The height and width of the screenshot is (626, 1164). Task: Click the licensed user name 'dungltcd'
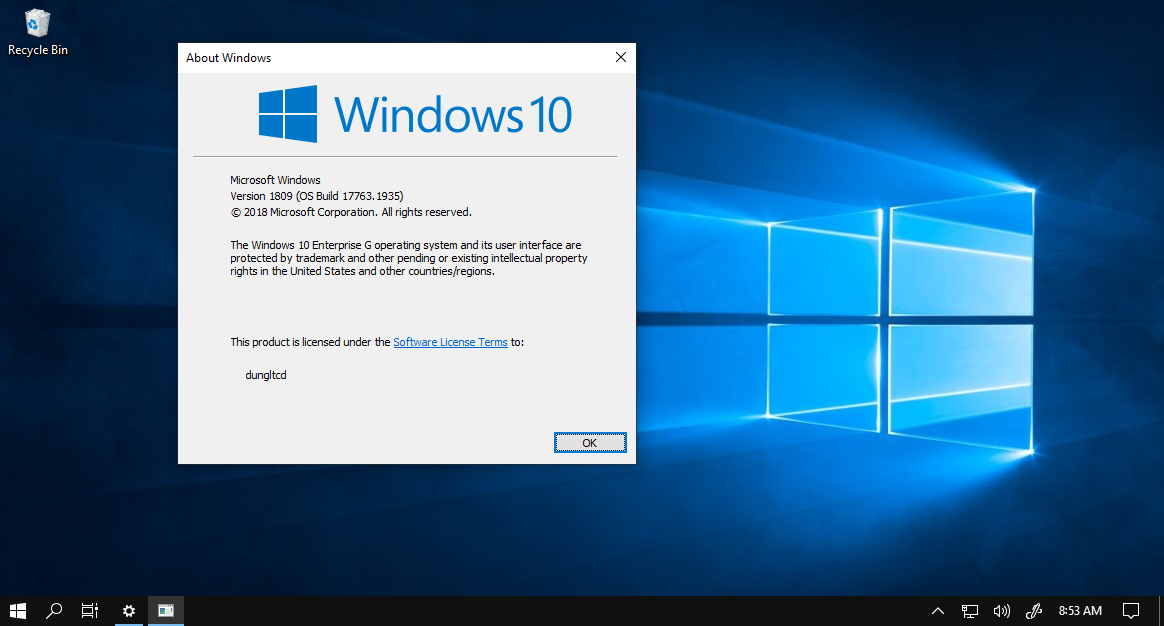266,375
